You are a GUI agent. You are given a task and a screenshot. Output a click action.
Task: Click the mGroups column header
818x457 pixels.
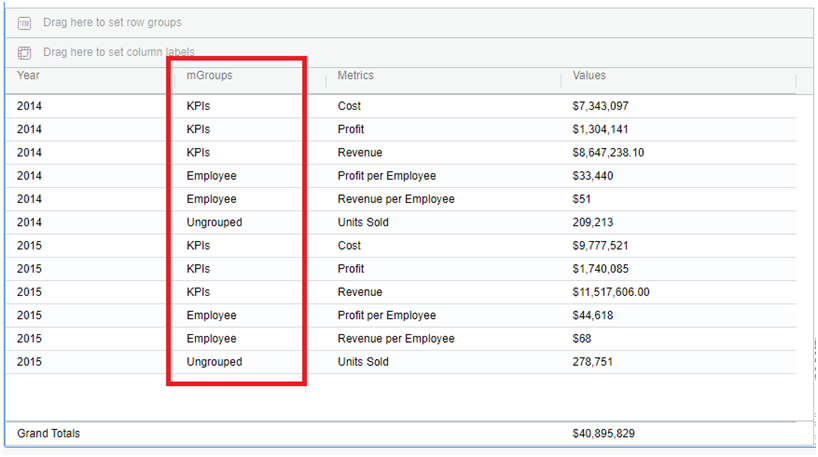click(209, 75)
